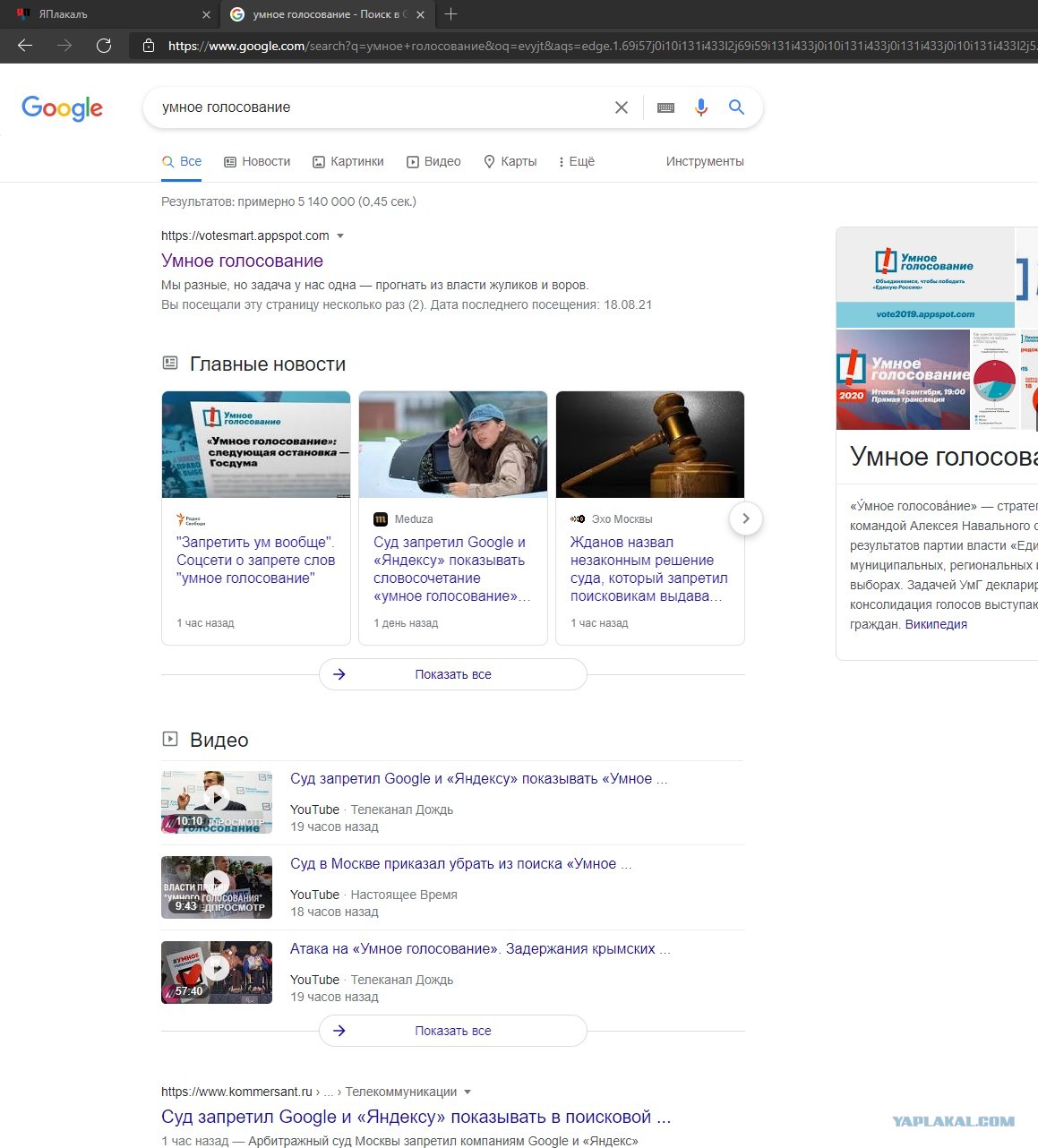This screenshot has height=1148, width=1038.
Task: Open Эхо Москвы article about Жданов
Action: tap(649, 570)
